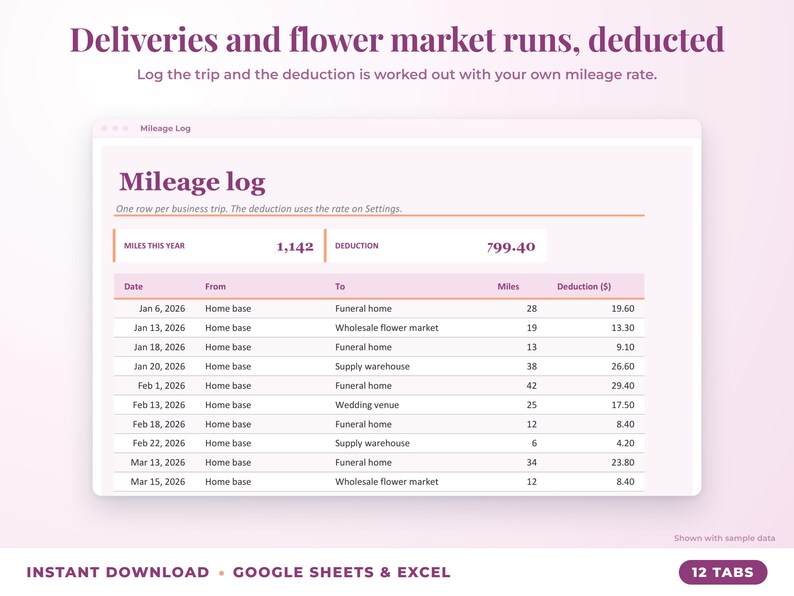Click Funeral home in the Jan 6 row
The image size is (794, 596).
pos(363,308)
